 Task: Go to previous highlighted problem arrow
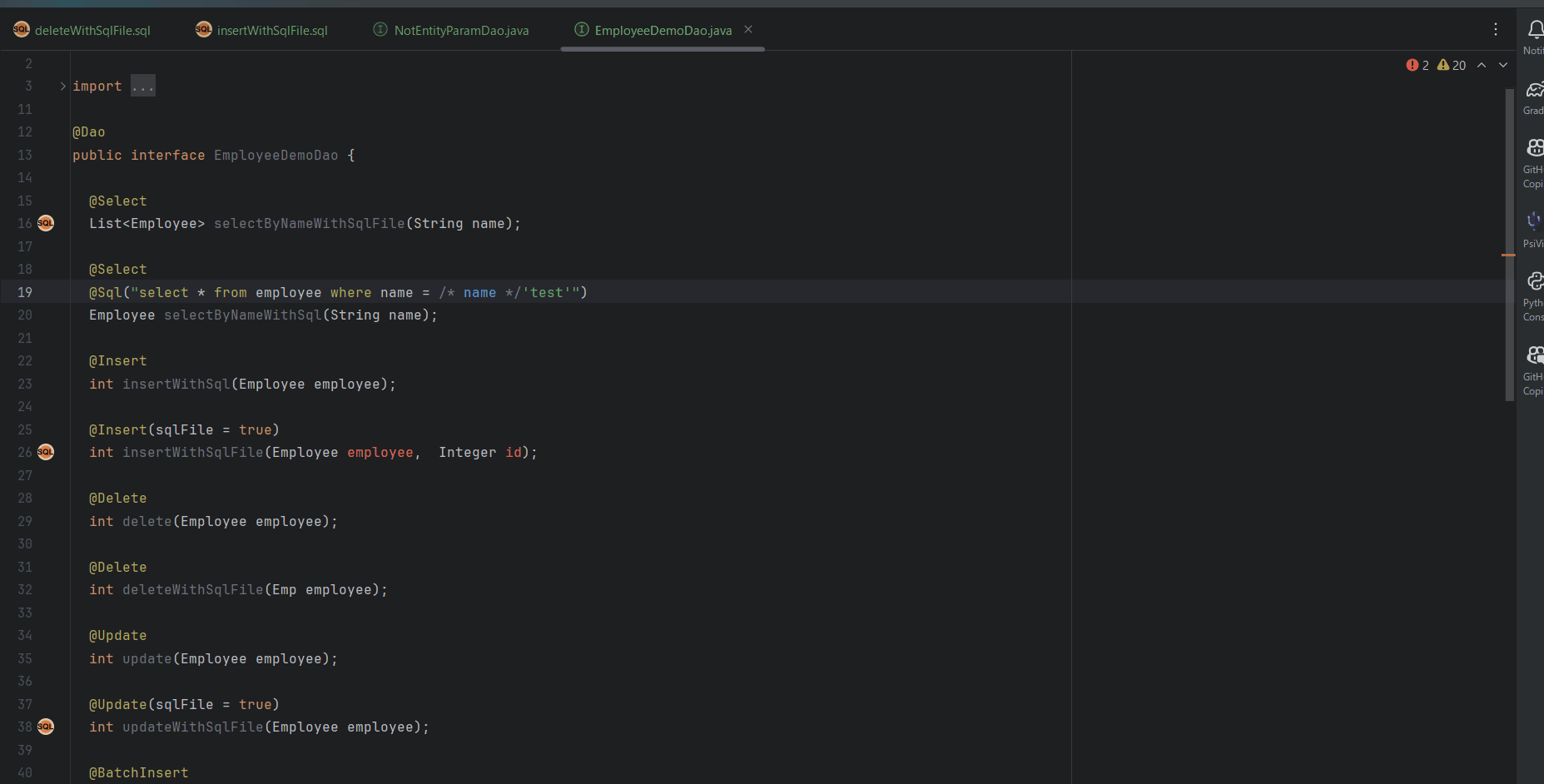(x=1482, y=65)
